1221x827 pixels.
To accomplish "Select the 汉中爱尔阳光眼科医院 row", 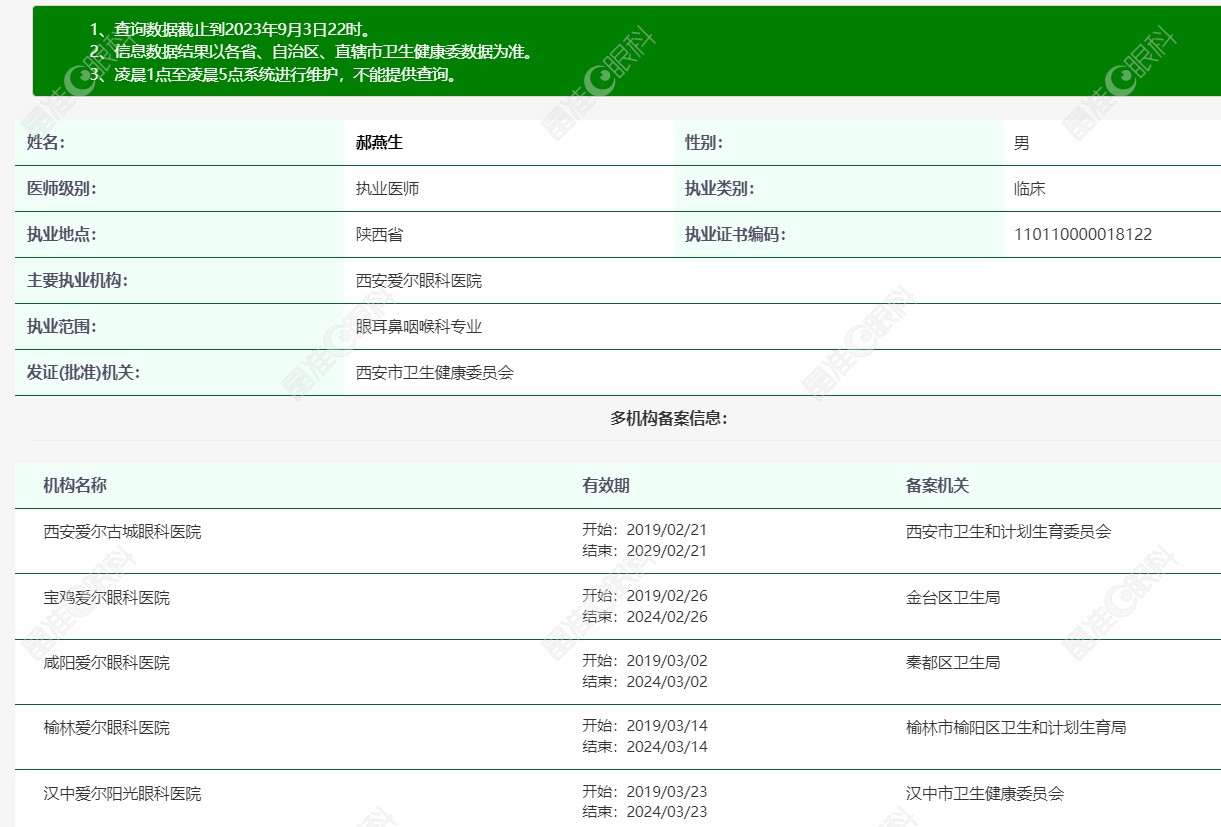I will tap(618, 799).
